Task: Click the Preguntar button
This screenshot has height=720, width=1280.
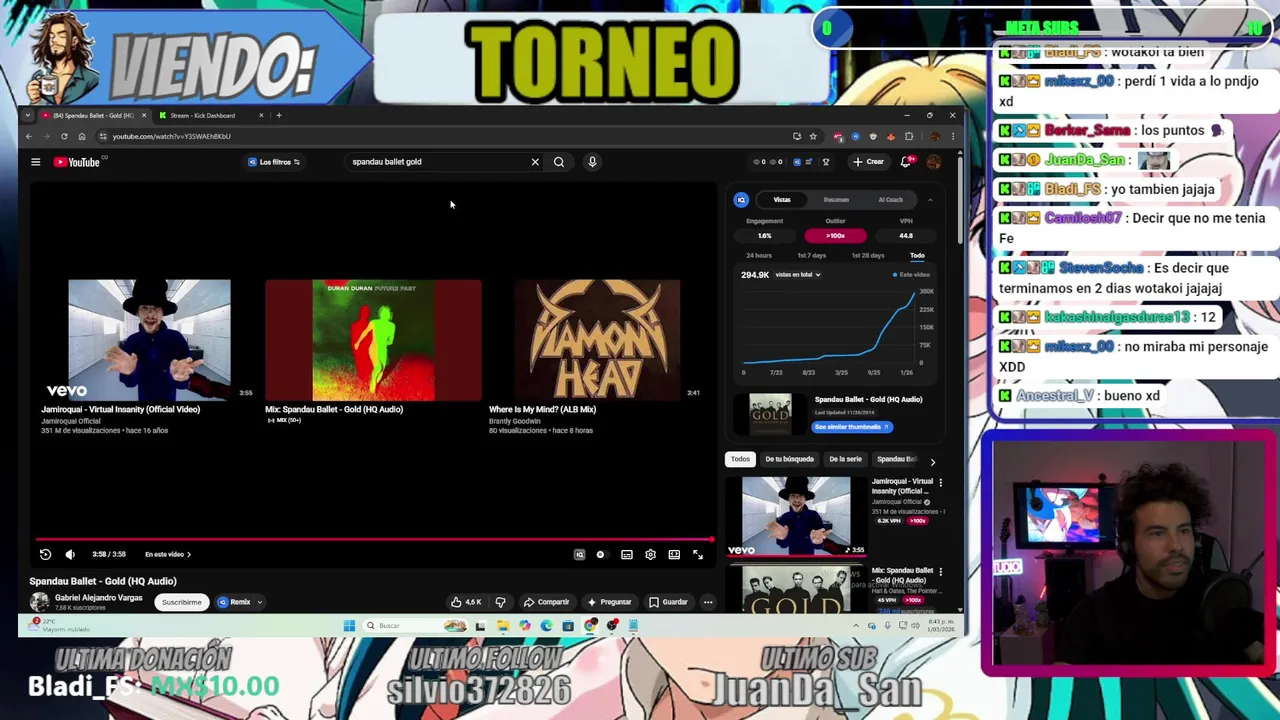Action: point(610,602)
